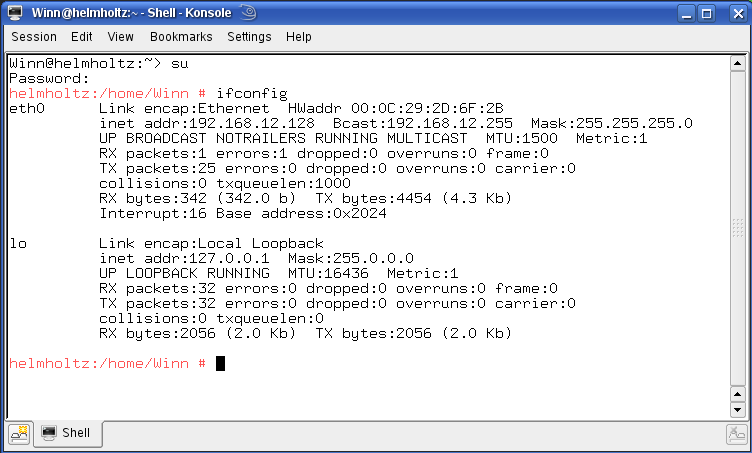
Task: Minimize the Konsole window
Action: click(687, 13)
